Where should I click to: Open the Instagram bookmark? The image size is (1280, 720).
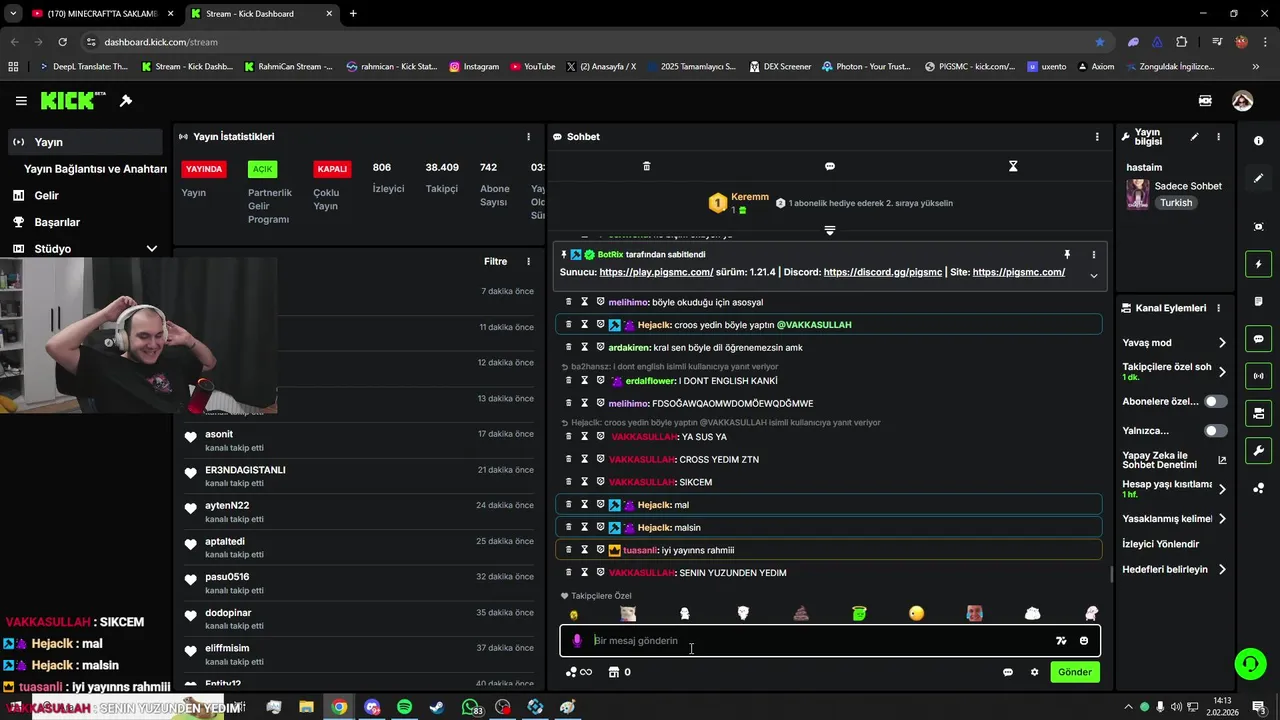[474, 67]
